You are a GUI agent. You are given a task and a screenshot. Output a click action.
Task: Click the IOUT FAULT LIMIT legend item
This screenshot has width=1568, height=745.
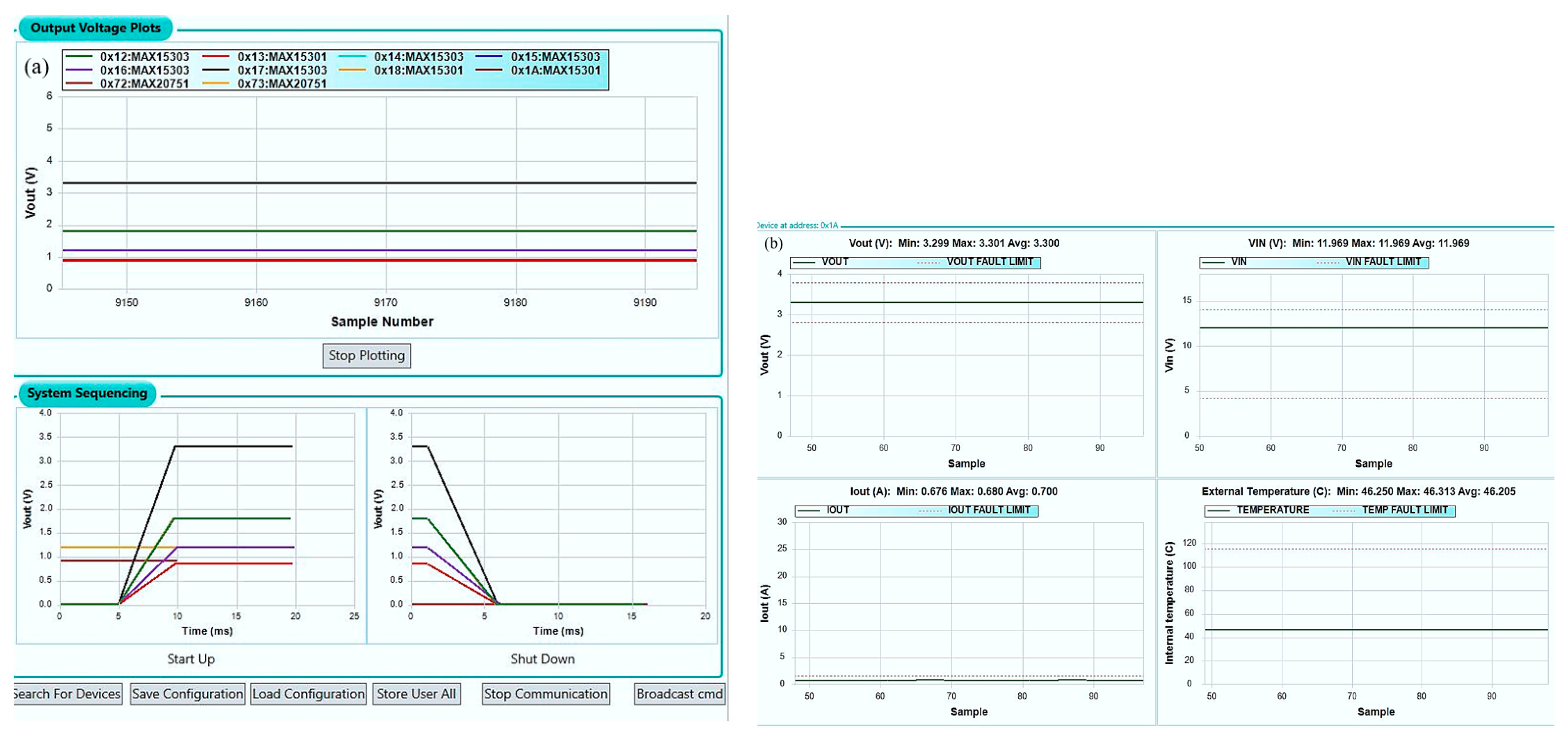point(989,510)
